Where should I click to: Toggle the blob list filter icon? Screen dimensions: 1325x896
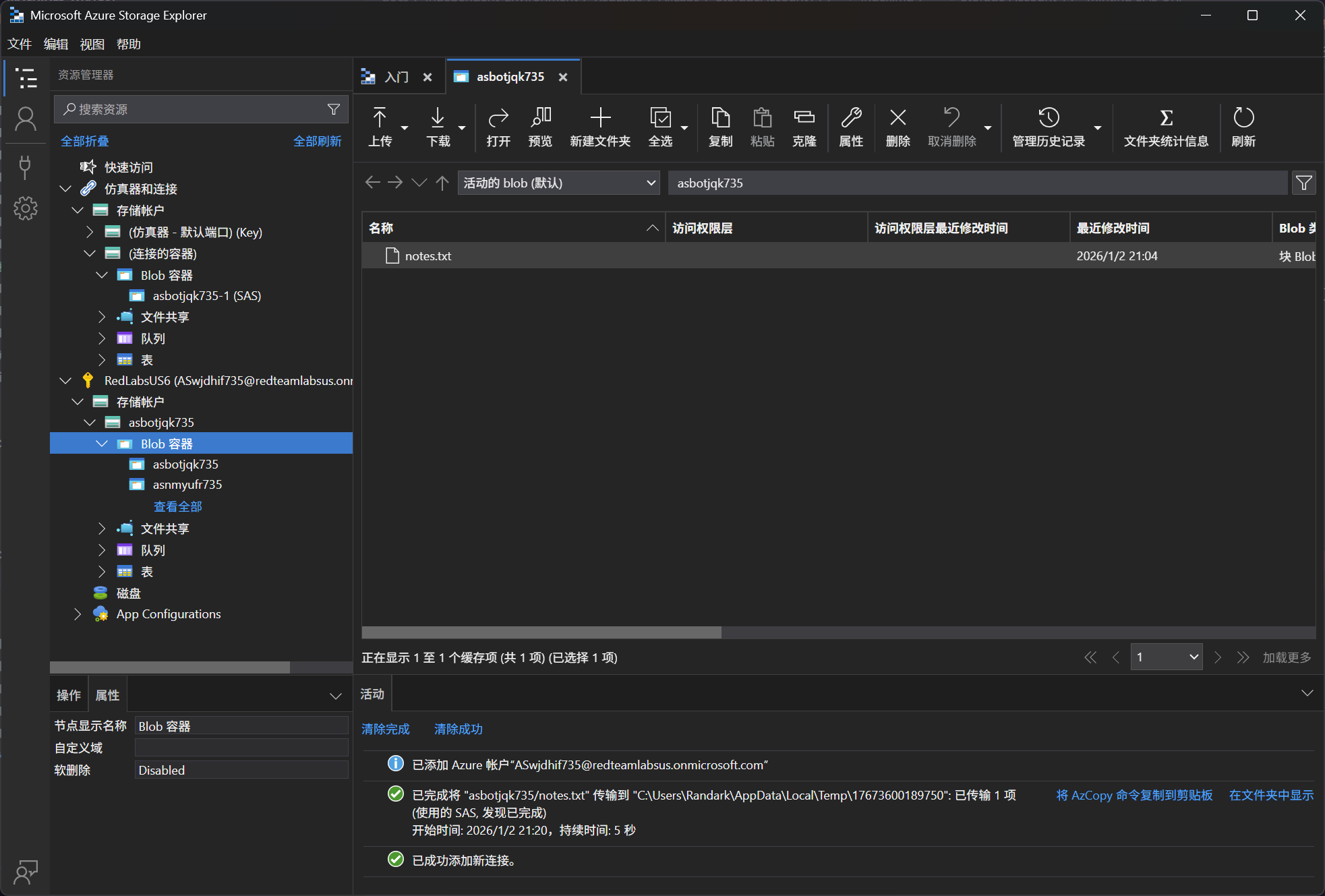1303,183
